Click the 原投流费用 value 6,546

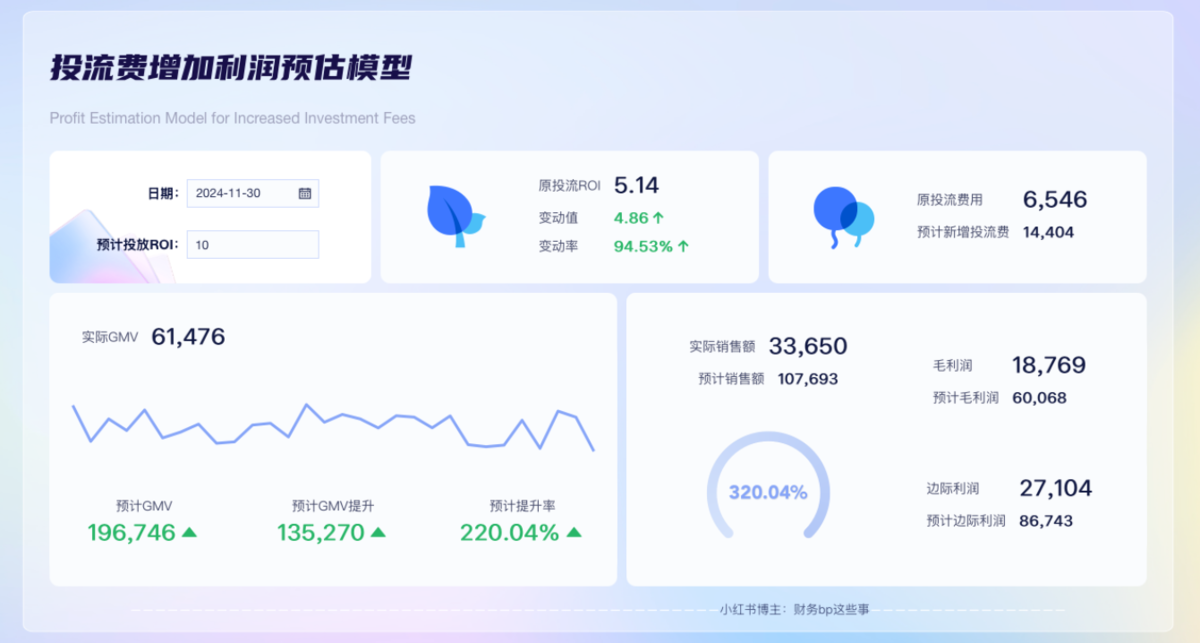[x=1054, y=200]
